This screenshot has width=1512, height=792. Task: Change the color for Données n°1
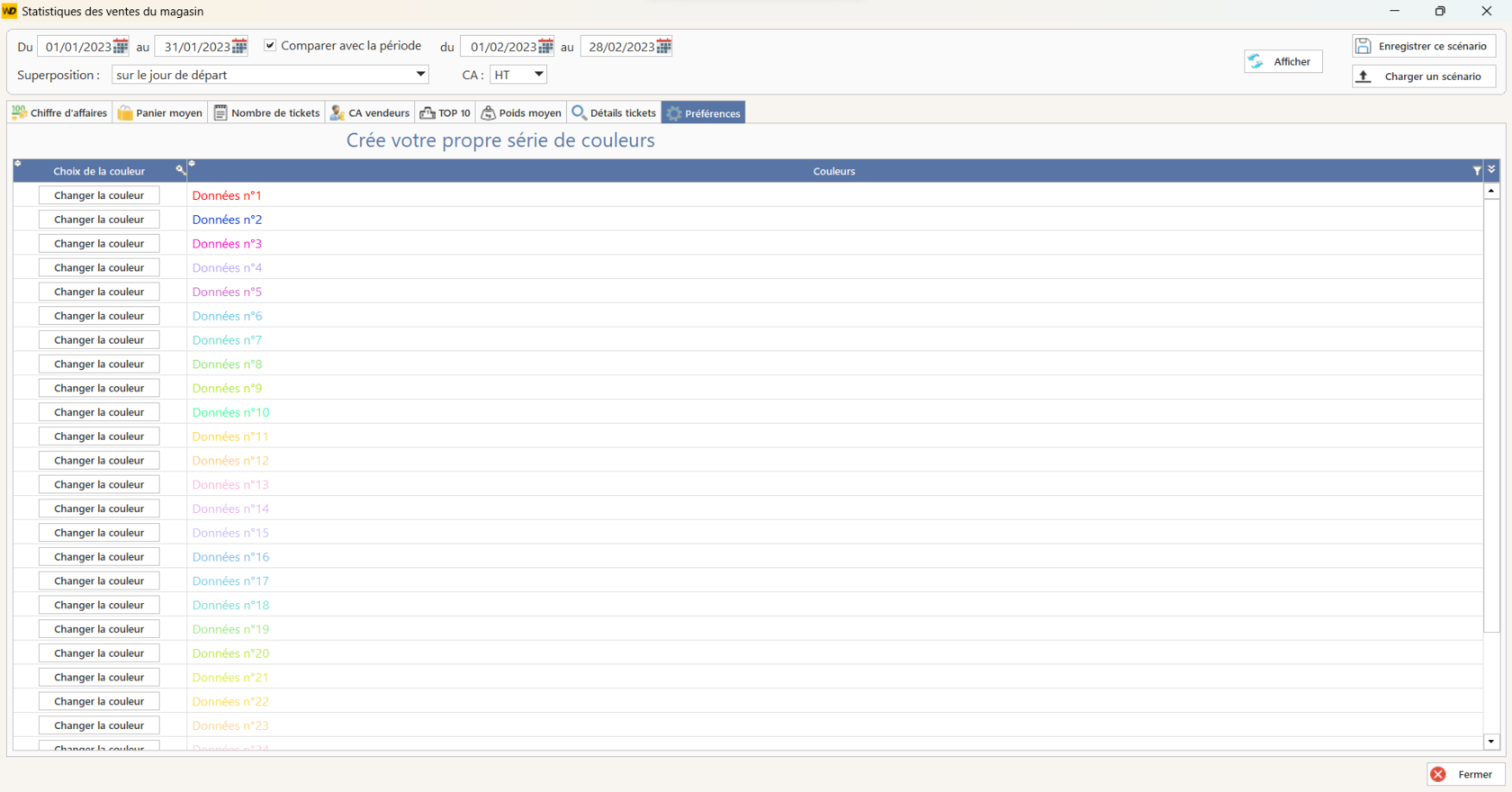coord(99,195)
